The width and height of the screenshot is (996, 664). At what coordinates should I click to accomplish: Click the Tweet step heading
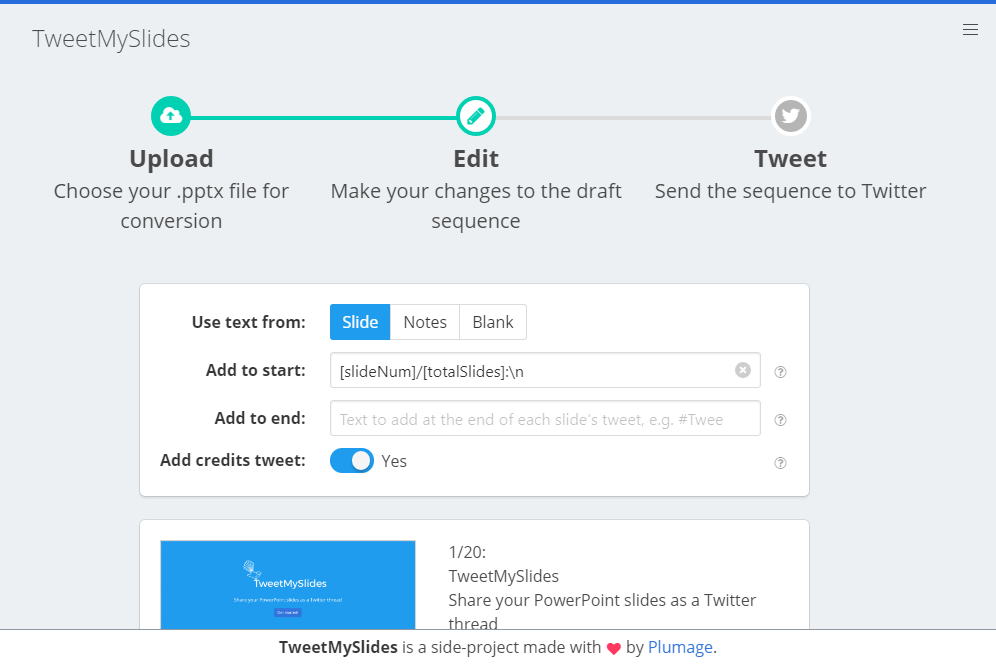pyautogui.click(x=790, y=158)
